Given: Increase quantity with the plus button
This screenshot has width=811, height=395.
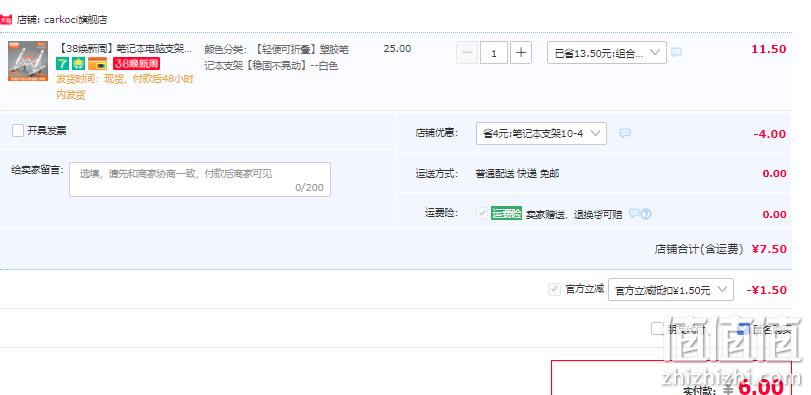Looking at the screenshot, I should (521, 53).
